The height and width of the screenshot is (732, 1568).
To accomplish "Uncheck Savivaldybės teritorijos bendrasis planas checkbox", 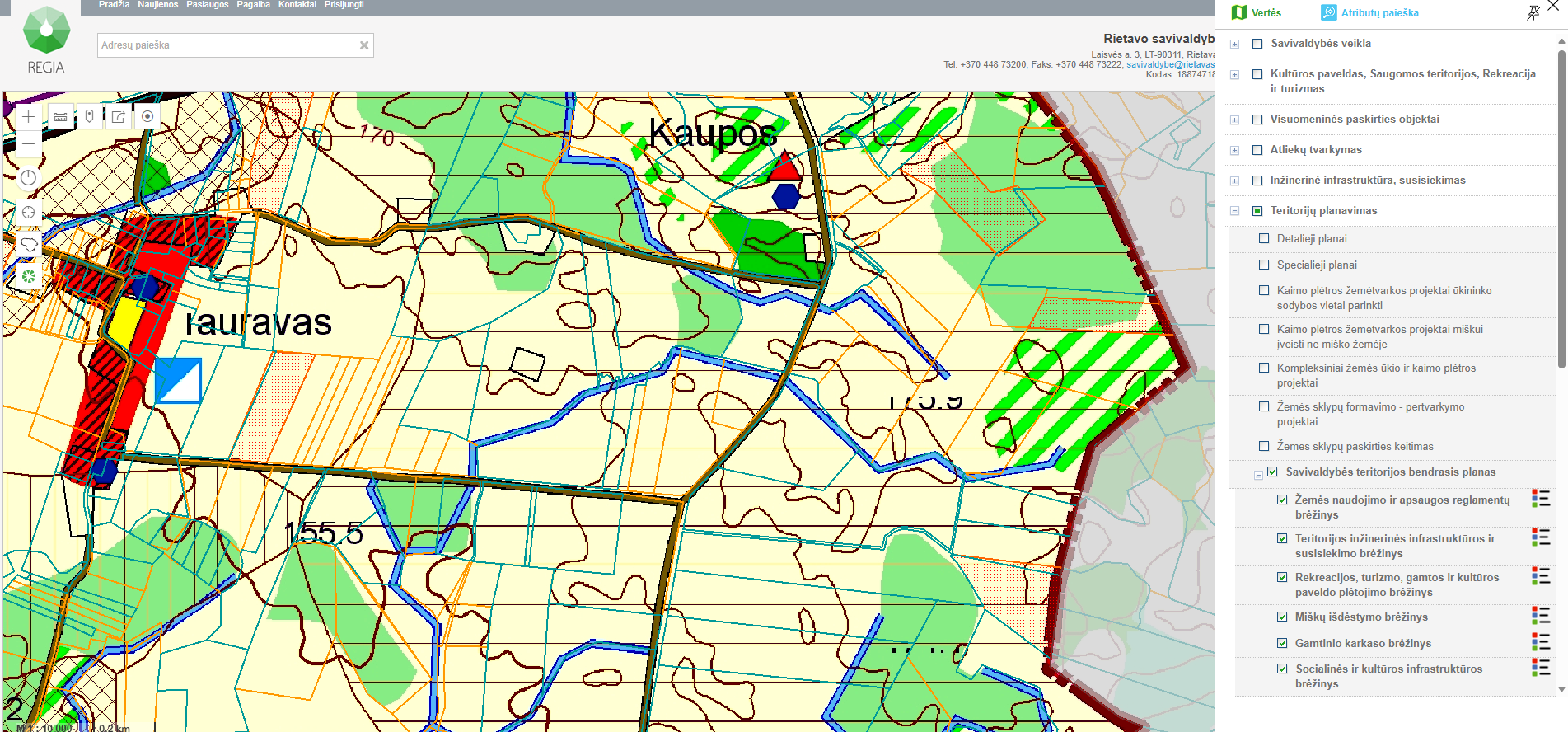I will (x=1272, y=472).
